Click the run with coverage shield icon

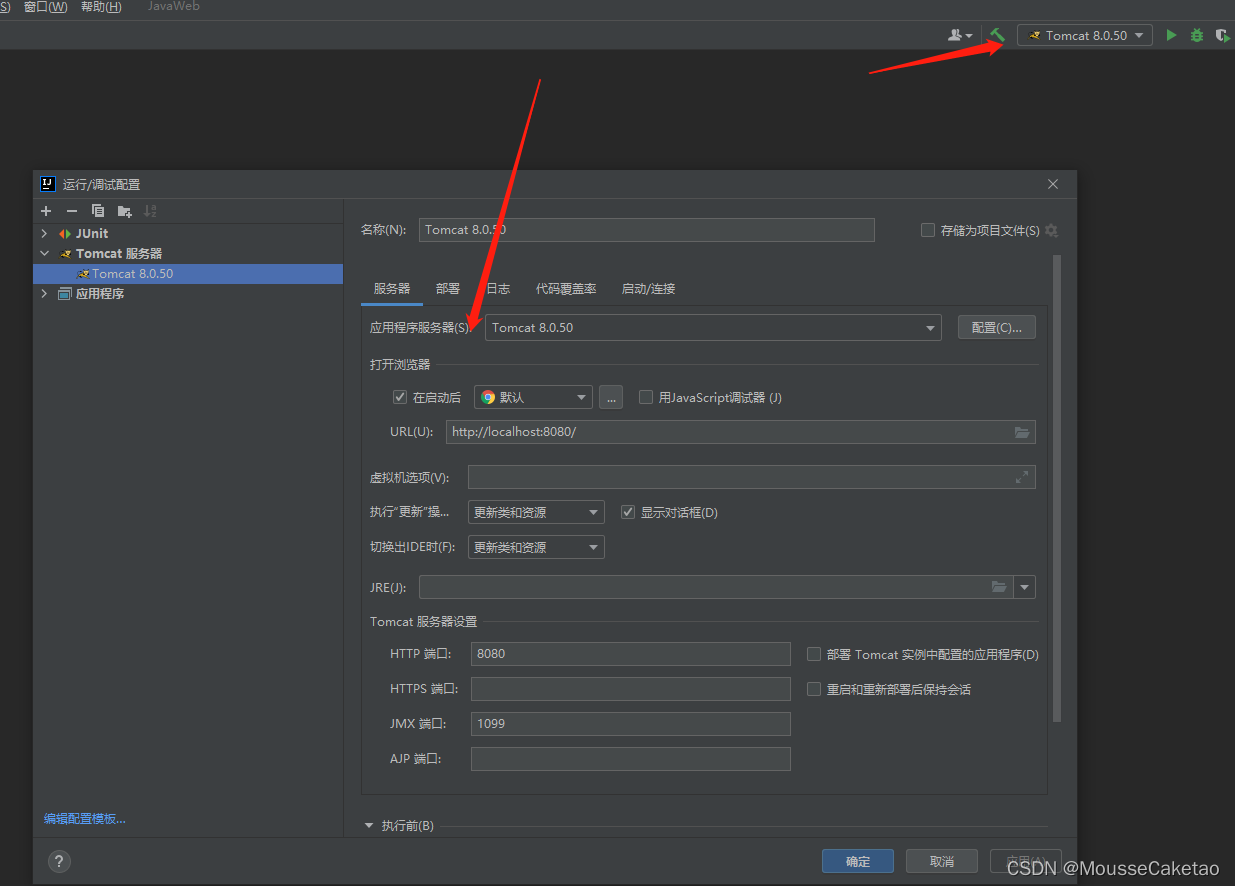tap(1222, 35)
